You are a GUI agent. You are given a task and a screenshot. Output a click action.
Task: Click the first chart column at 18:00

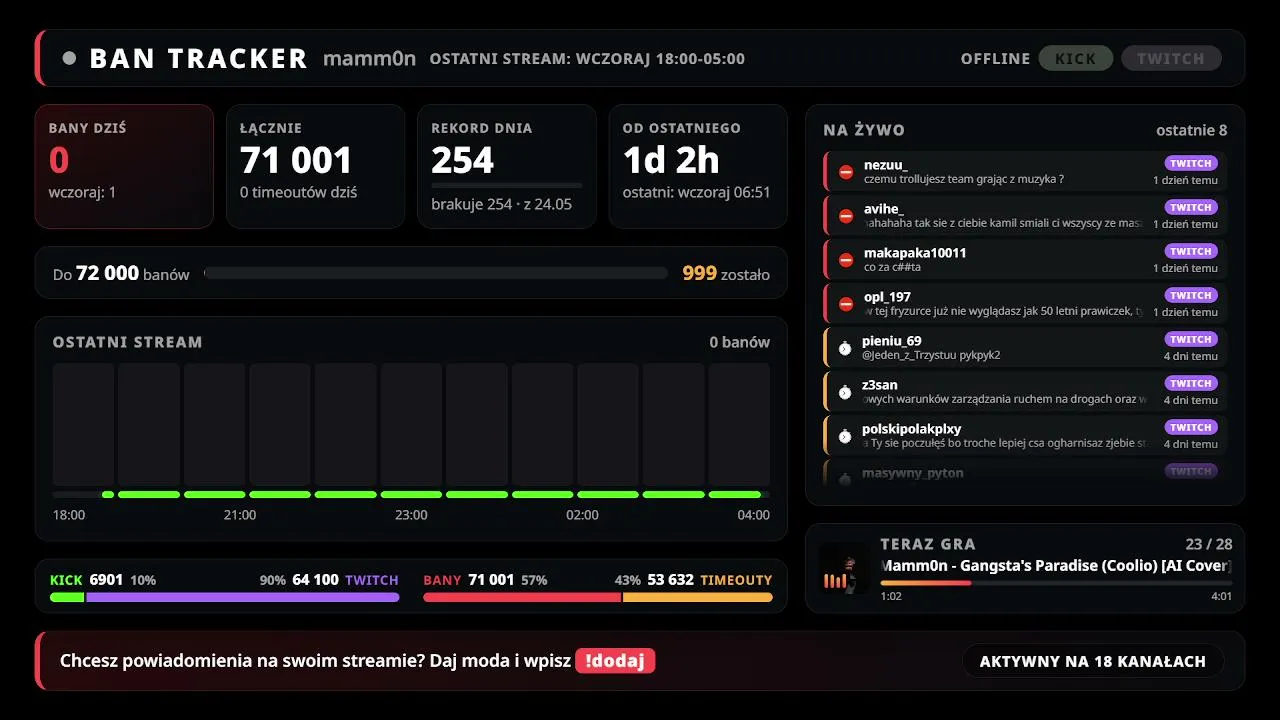point(83,425)
